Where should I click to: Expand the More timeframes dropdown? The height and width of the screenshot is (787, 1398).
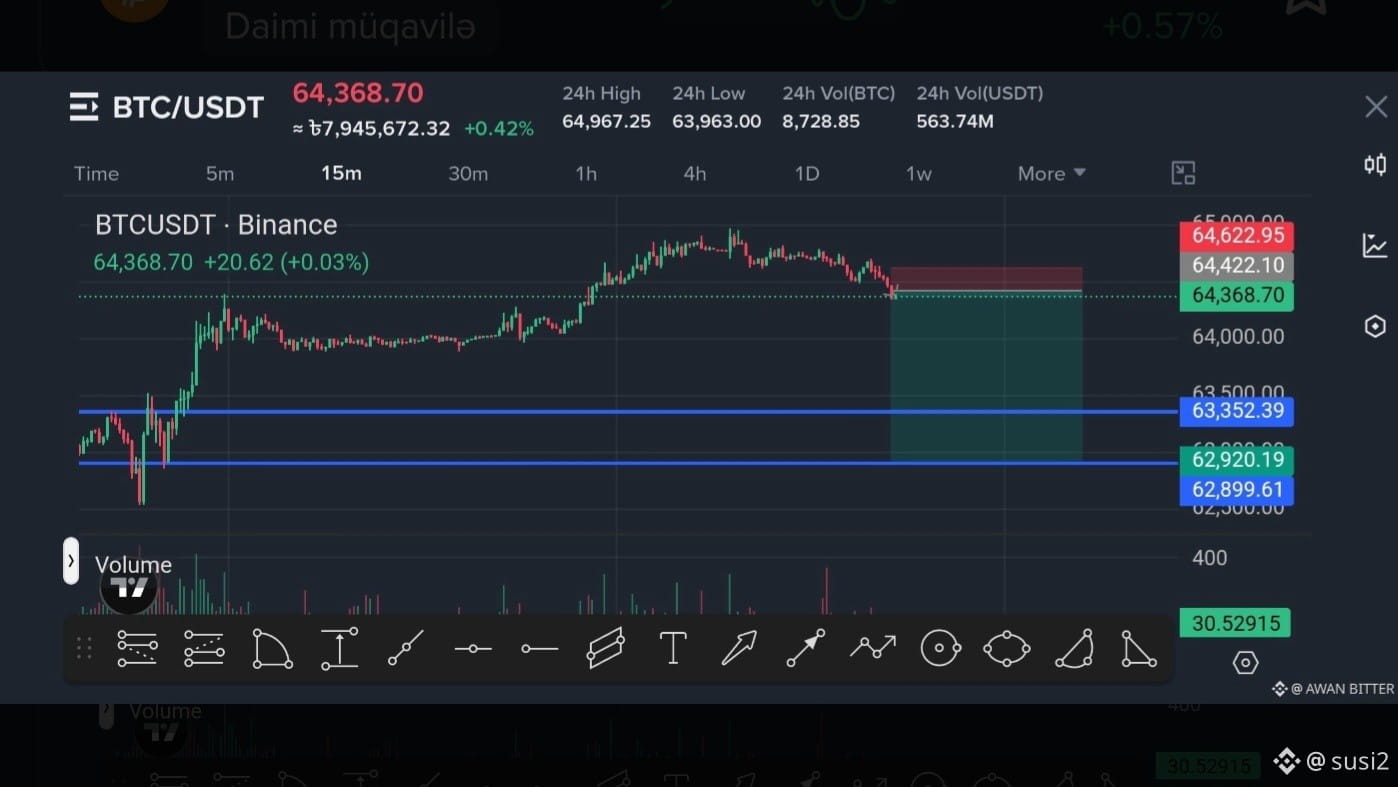[x=1051, y=174]
